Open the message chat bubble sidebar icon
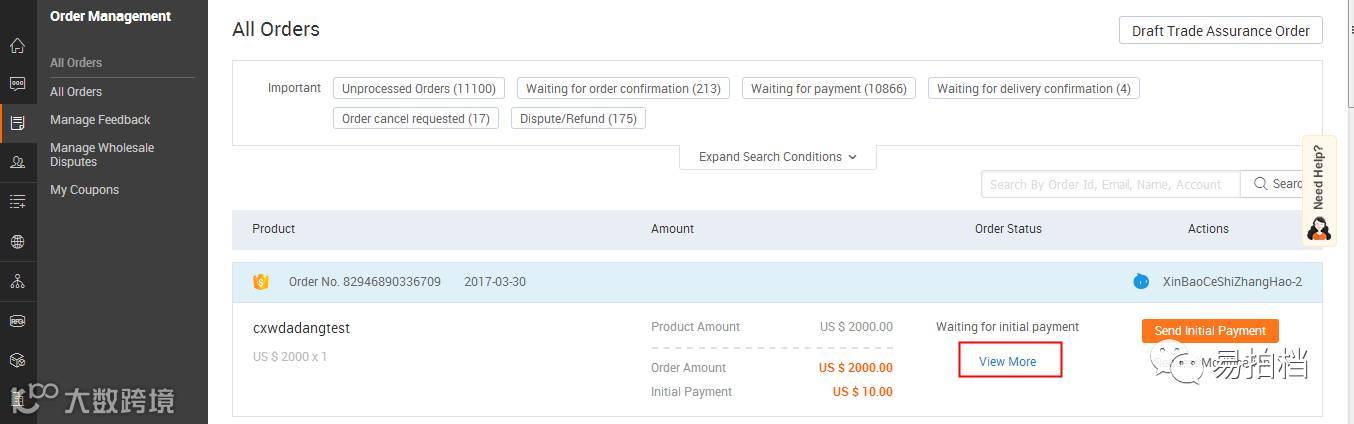Screen dimensions: 1354x424 pyautogui.click(x=17, y=84)
